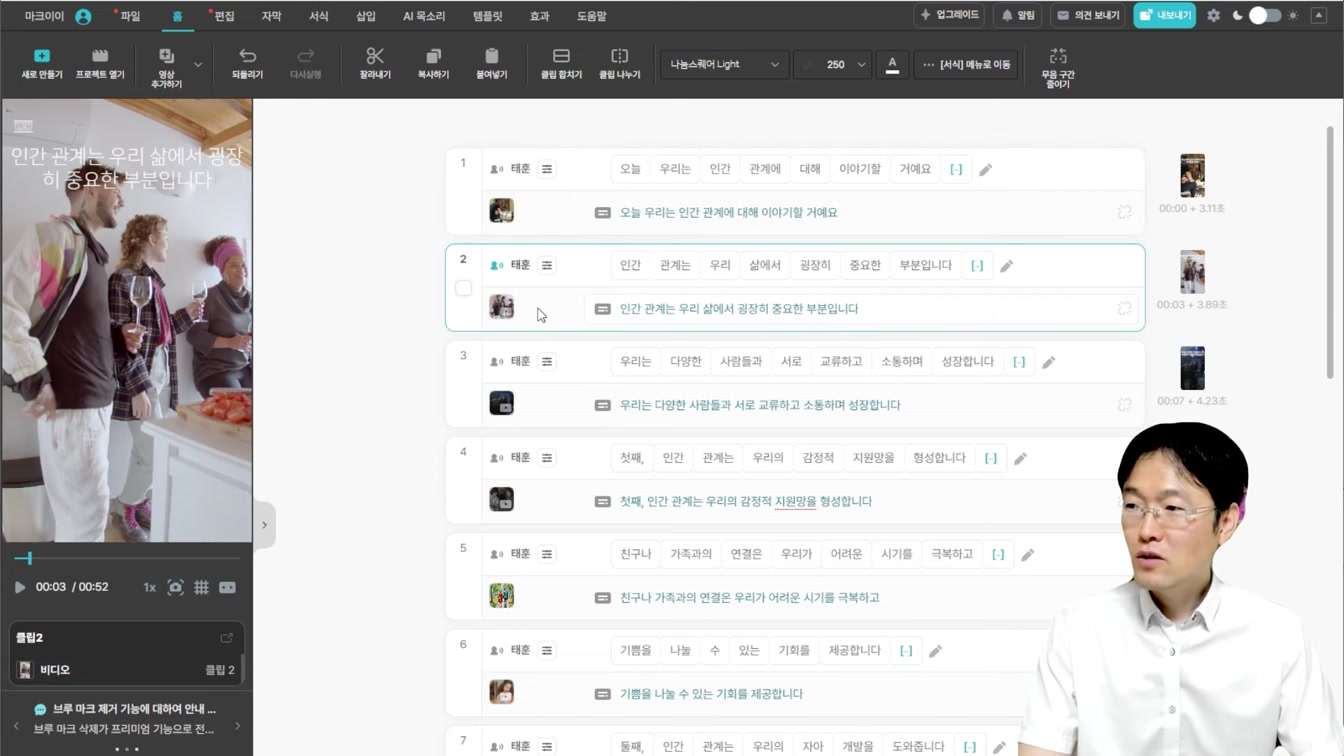Click subtitle text 오늘 우리는 인간 관계에 대해 이야기할 거예요
The image size is (1344, 756).
pyautogui.click(x=728, y=212)
